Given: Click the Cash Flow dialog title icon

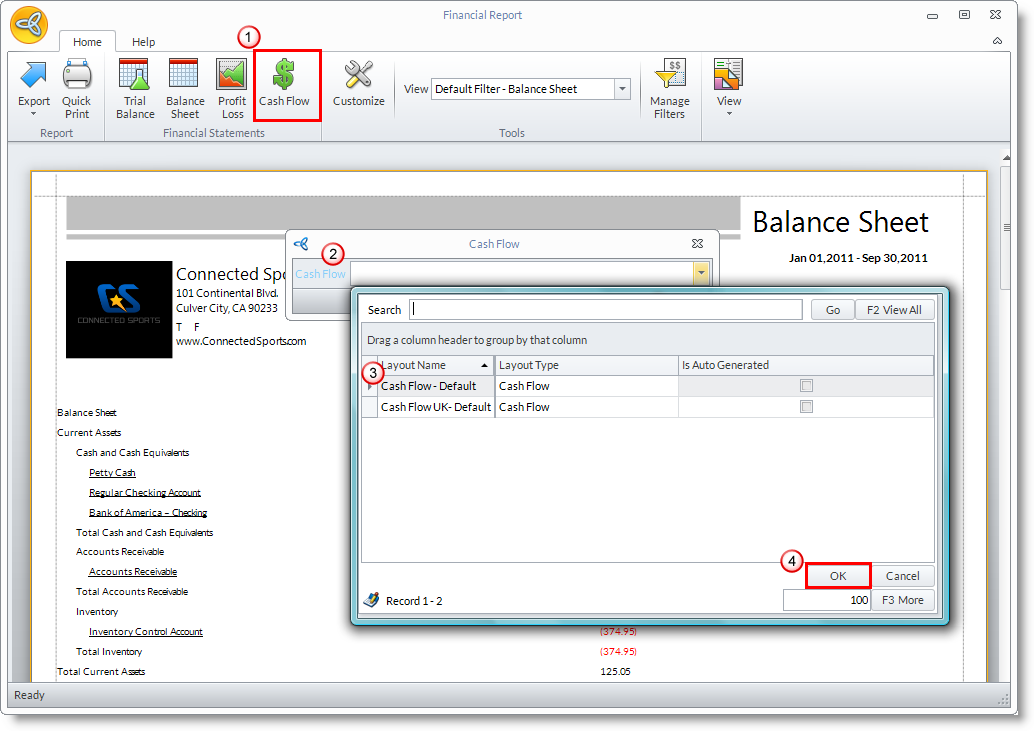Looking at the screenshot, I should (x=301, y=244).
